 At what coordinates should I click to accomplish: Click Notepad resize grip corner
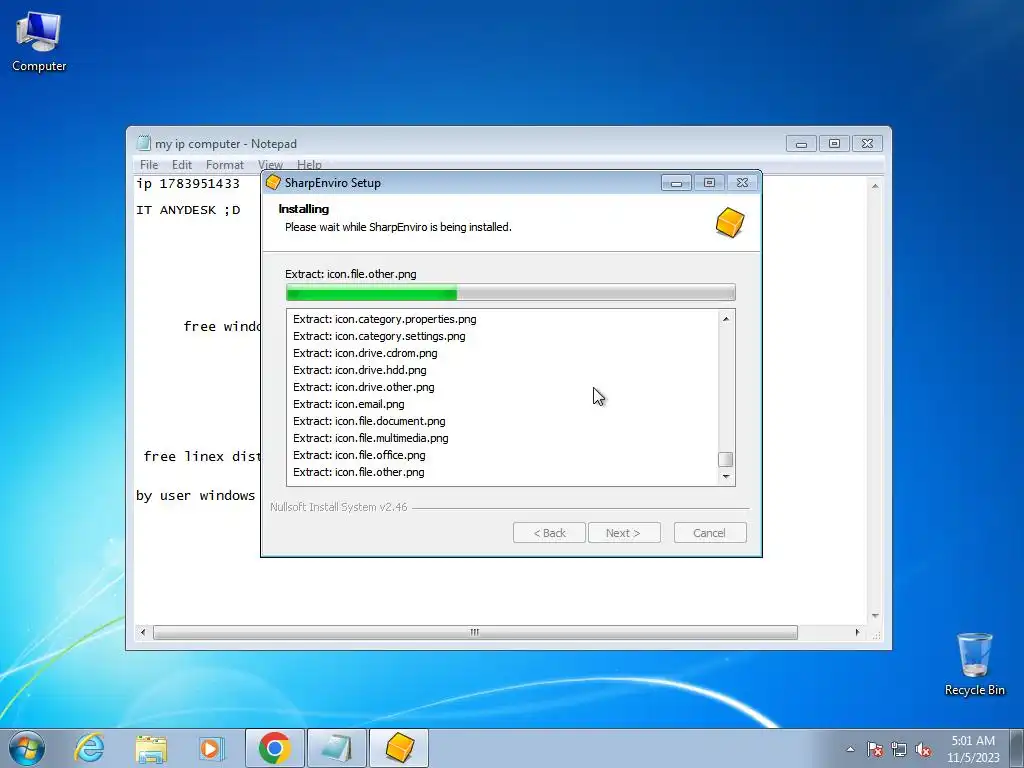point(876,634)
